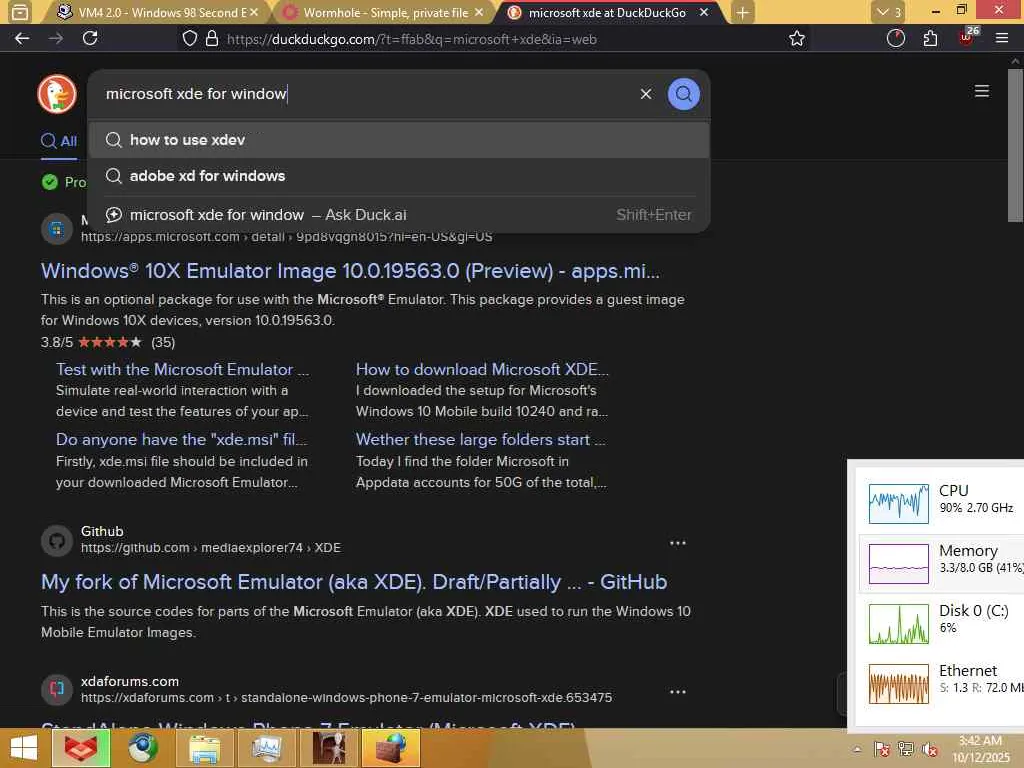Open the extensions puzzle icon
Image resolution: width=1024 pixels, height=768 pixels.
[x=931, y=39]
